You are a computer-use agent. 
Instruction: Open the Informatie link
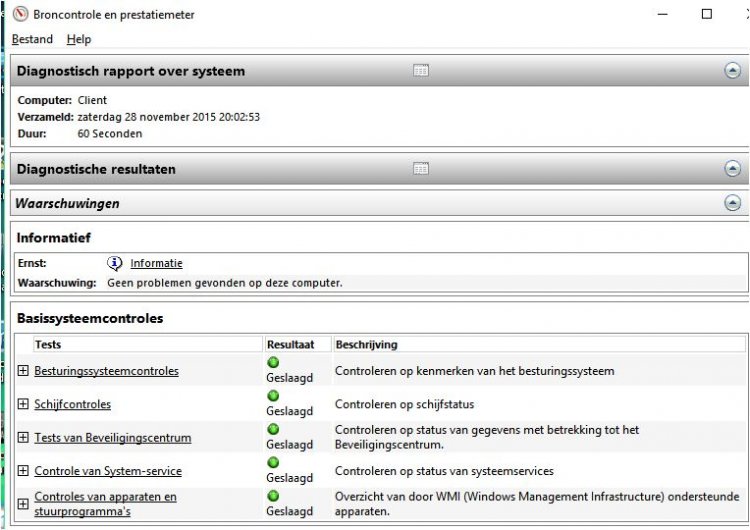click(156, 264)
